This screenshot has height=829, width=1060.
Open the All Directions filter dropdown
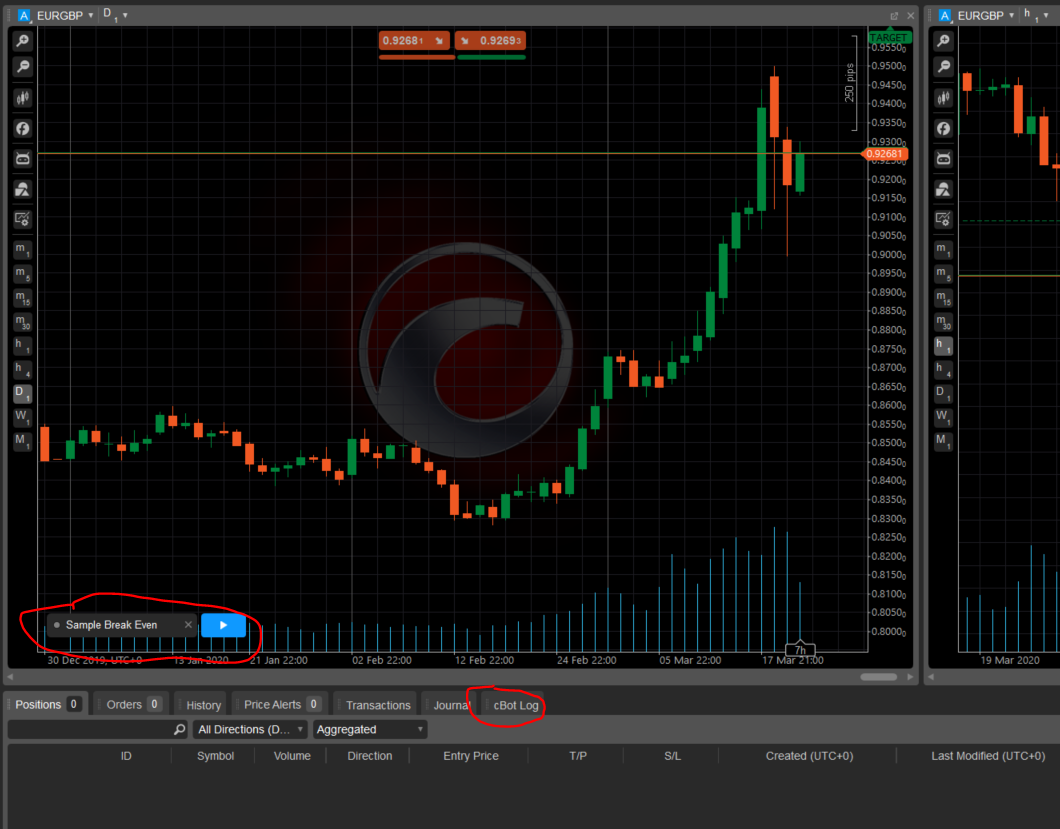[250, 730]
